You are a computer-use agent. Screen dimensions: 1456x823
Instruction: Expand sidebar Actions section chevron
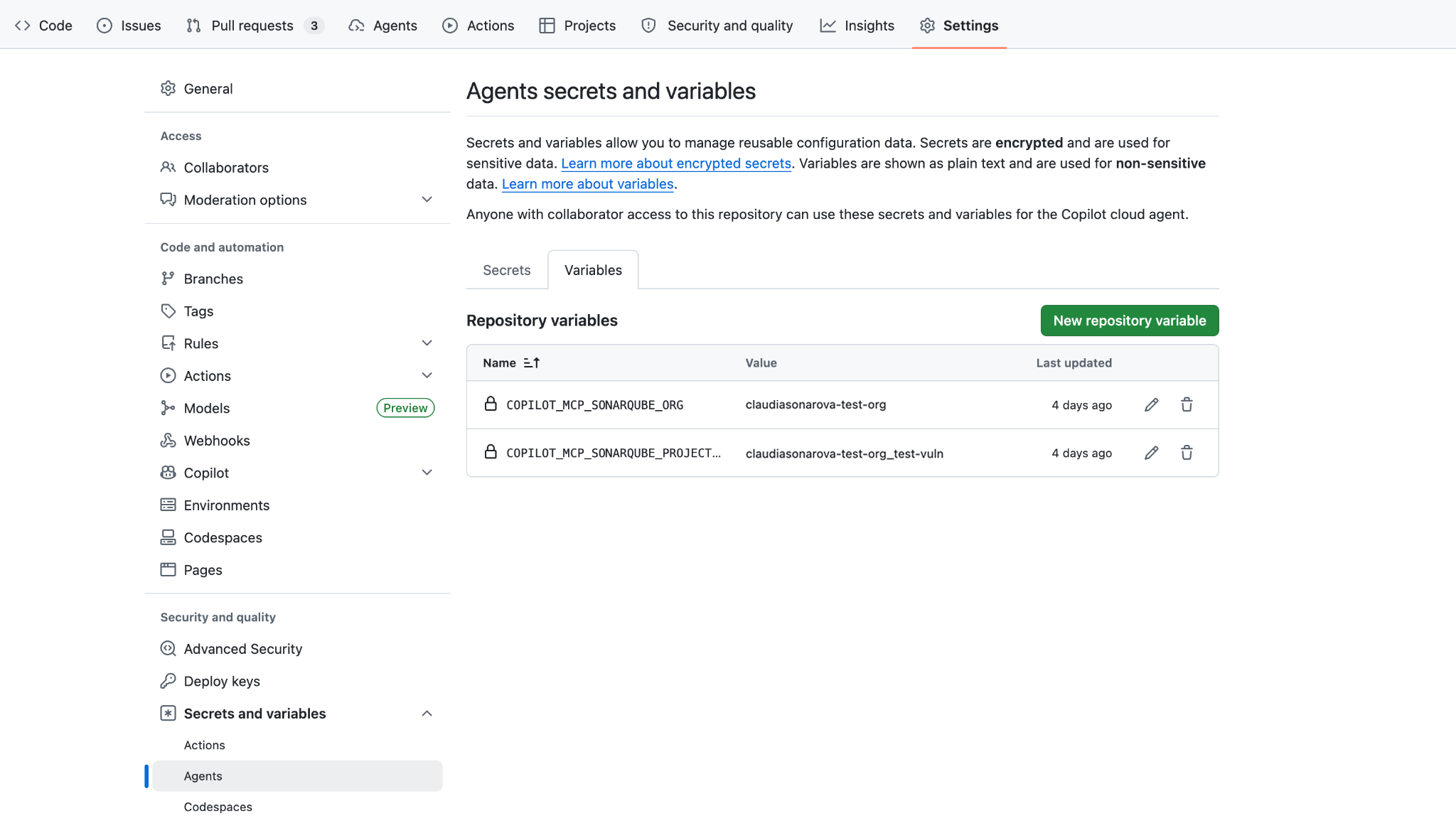point(427,376)
